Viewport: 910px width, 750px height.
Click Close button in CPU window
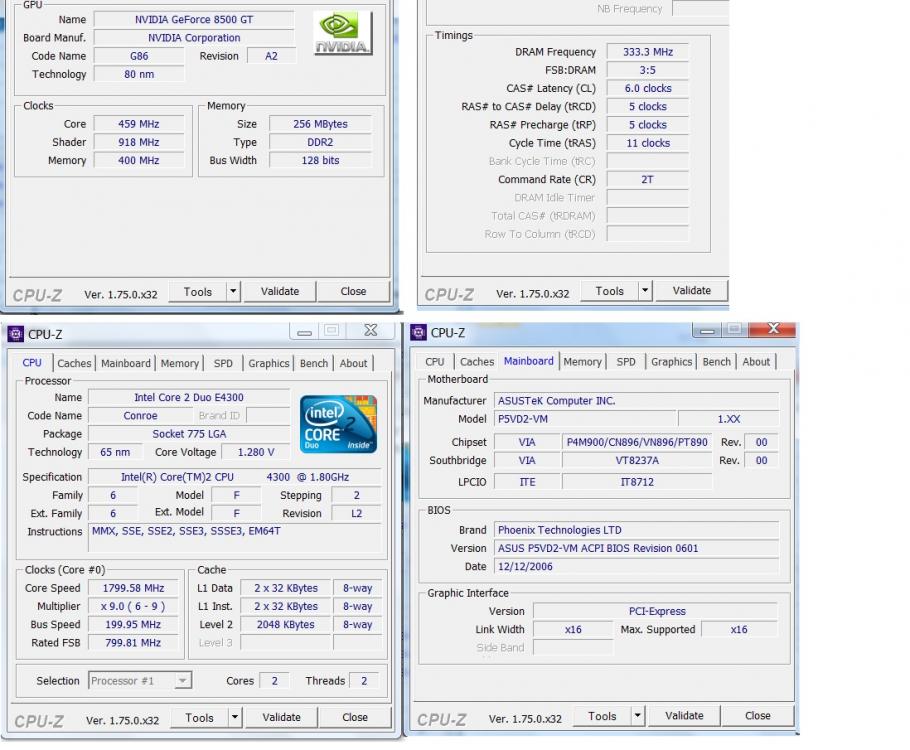355,717
